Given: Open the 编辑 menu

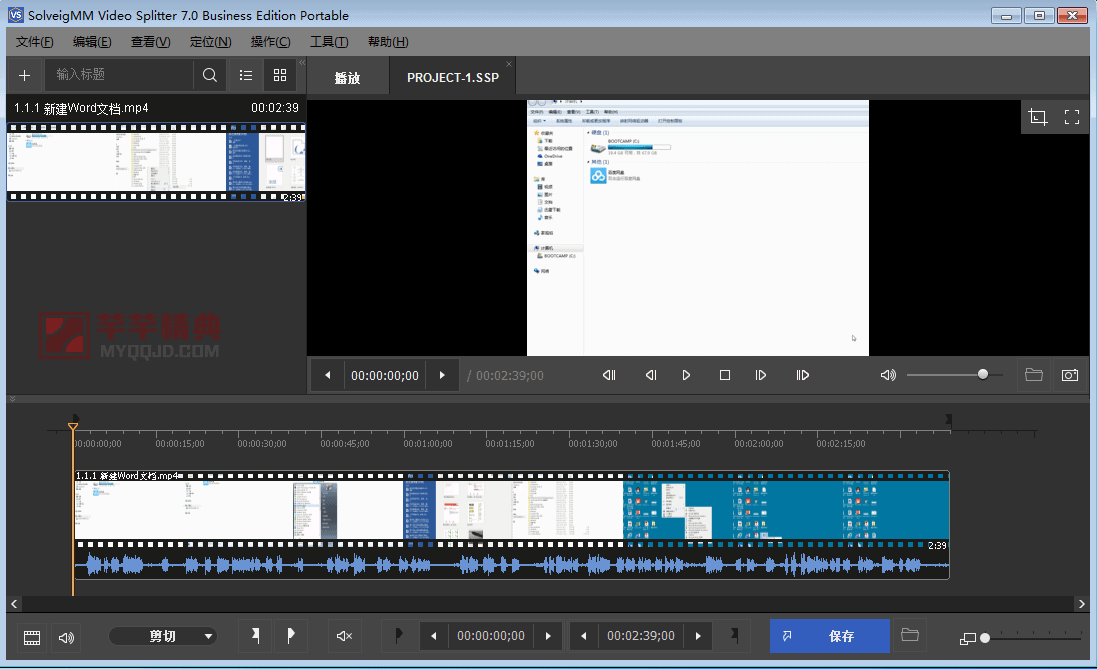Looking at the screenshot, I should click(x=92, y=42).
